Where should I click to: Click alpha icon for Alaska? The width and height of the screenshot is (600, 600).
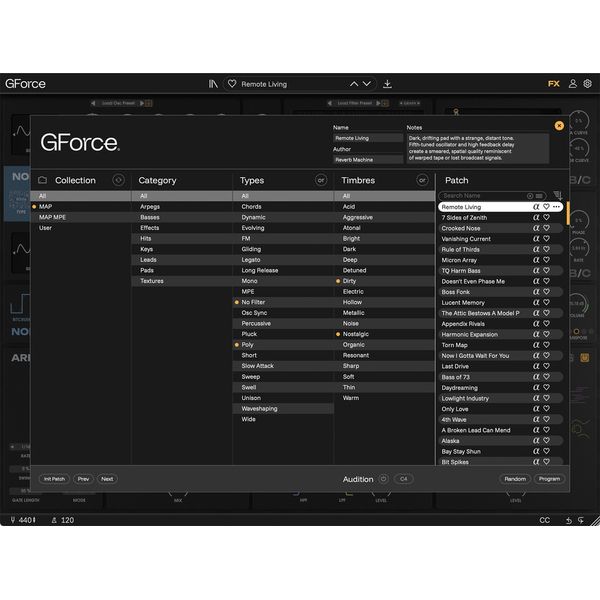pyautogui.click(x=536, y=440)
